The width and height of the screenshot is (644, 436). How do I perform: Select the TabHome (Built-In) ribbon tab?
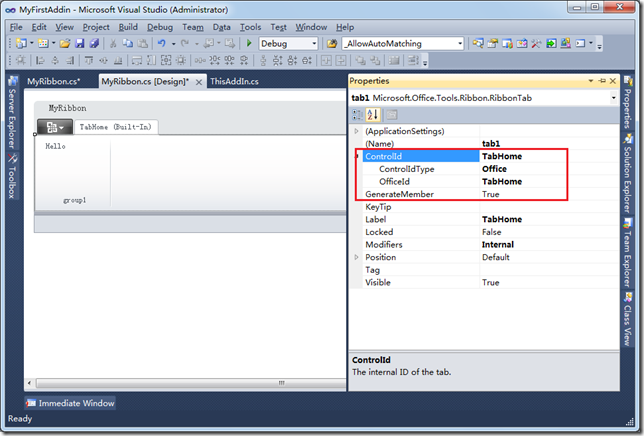click(116, 127)
